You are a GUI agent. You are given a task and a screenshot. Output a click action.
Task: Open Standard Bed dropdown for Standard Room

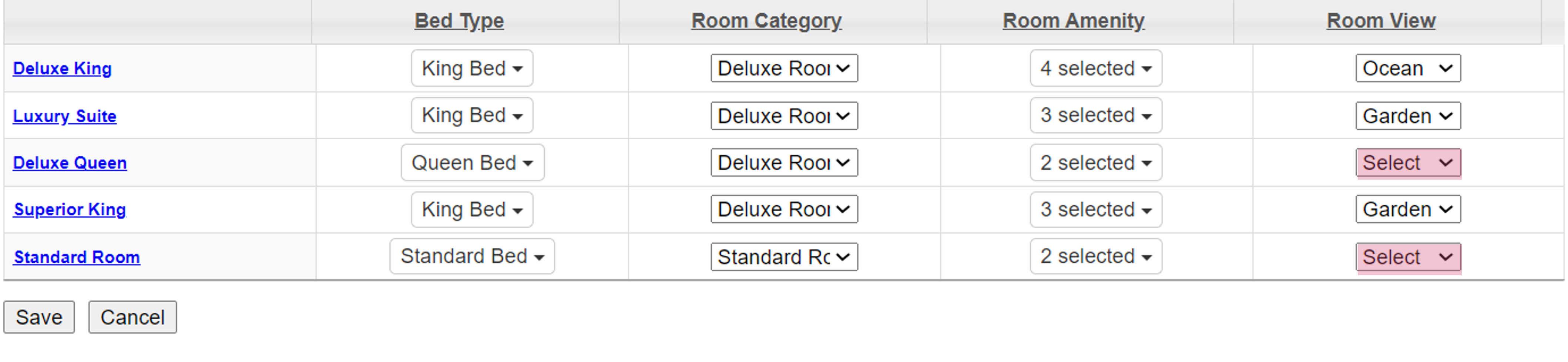click(472, 256)
